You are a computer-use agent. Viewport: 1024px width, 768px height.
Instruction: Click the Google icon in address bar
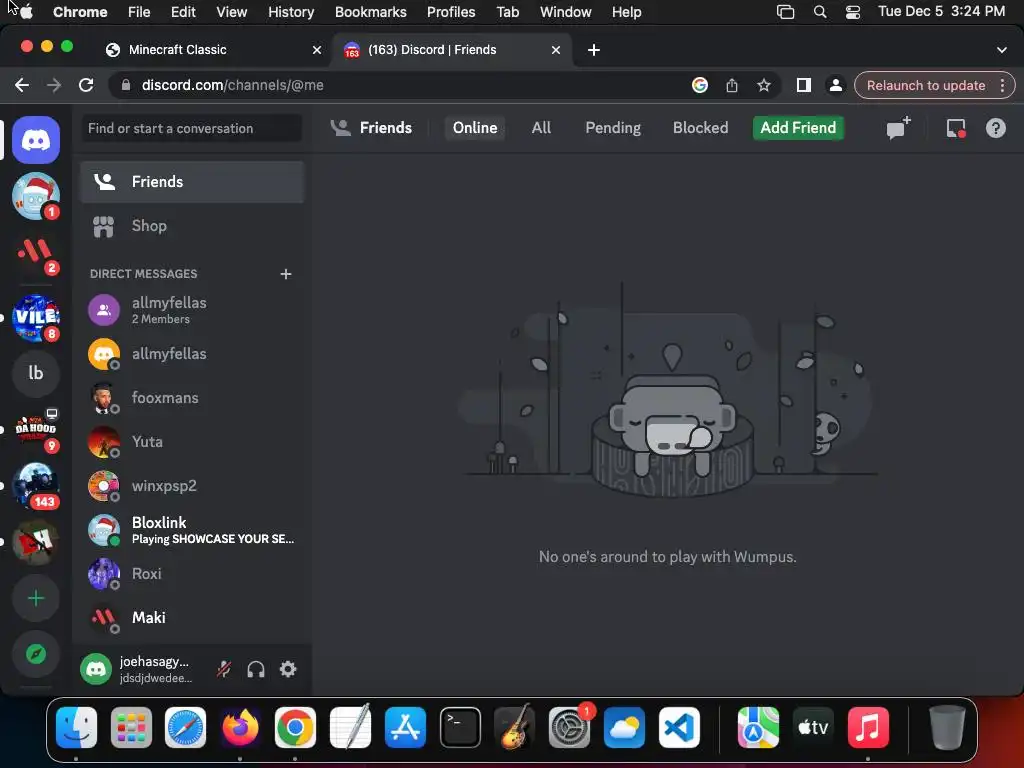699,85
